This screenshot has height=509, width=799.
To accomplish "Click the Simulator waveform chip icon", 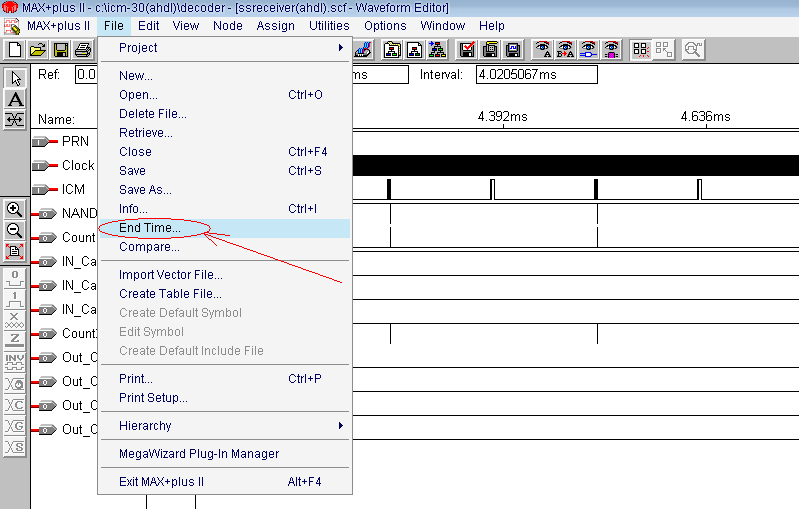I will click(x=513, y=49).
